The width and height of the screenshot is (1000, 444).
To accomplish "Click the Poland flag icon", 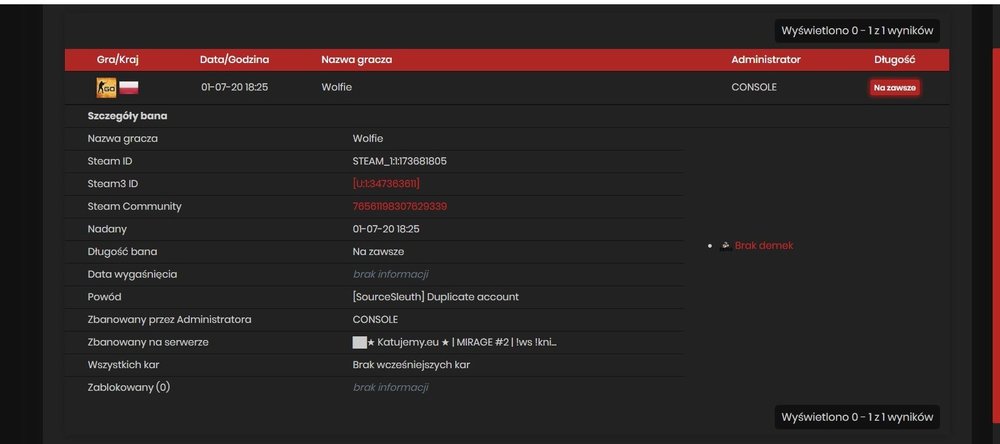I will [x=129, y=87].
